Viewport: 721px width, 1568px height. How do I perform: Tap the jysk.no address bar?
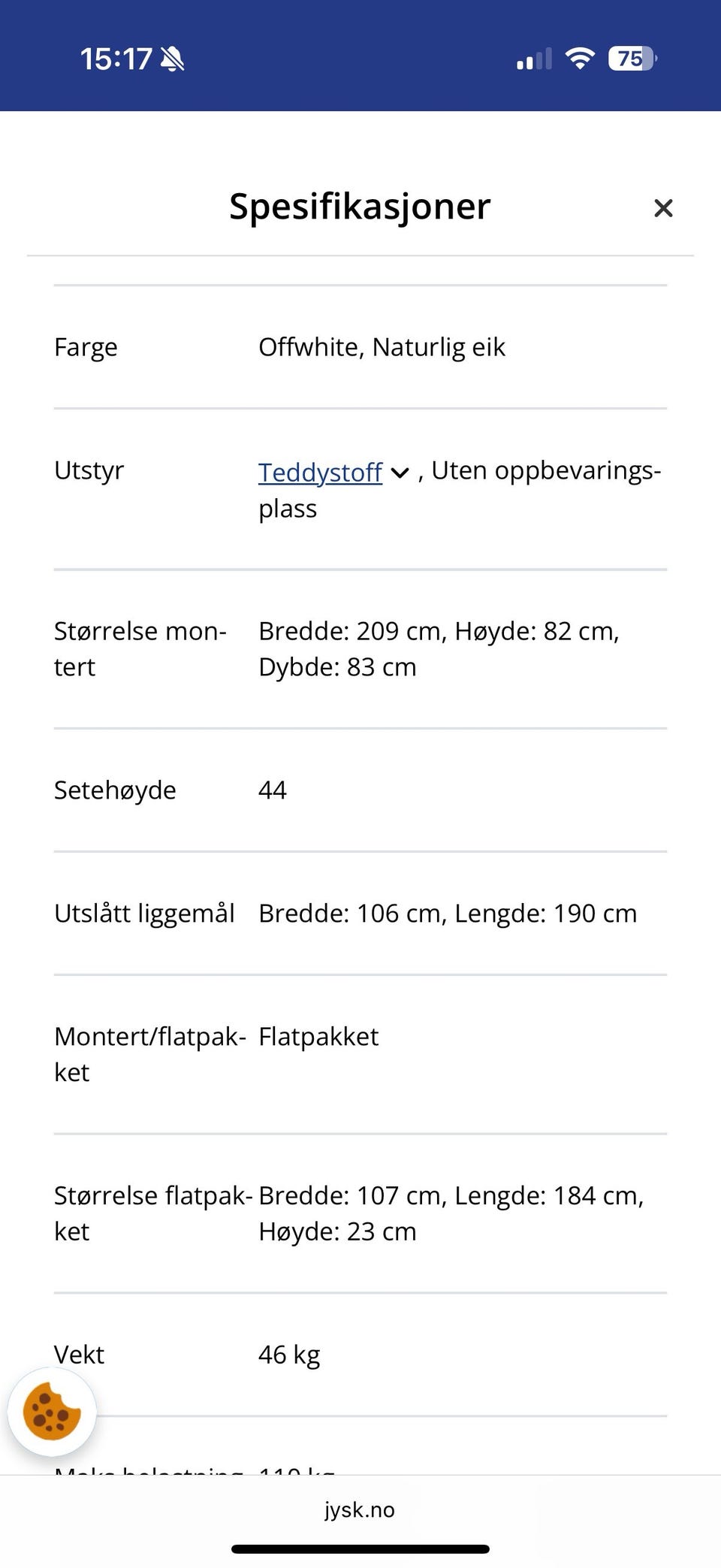coord(360,1509)
